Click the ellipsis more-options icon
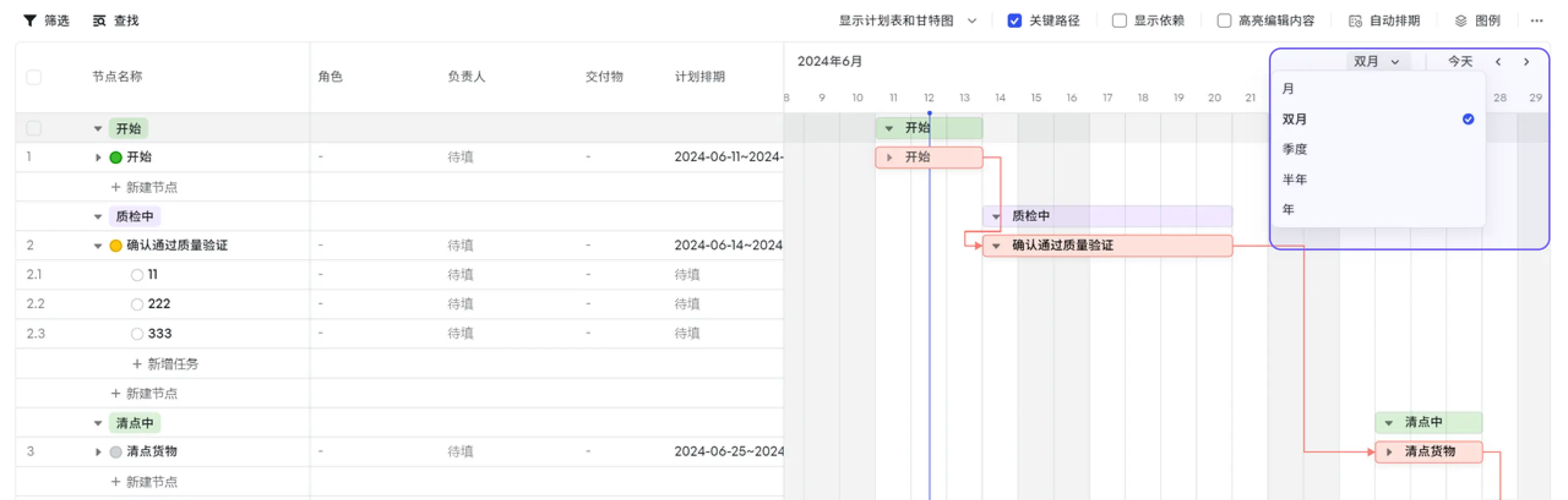Screen dimensions: 1568x500 1537,20
